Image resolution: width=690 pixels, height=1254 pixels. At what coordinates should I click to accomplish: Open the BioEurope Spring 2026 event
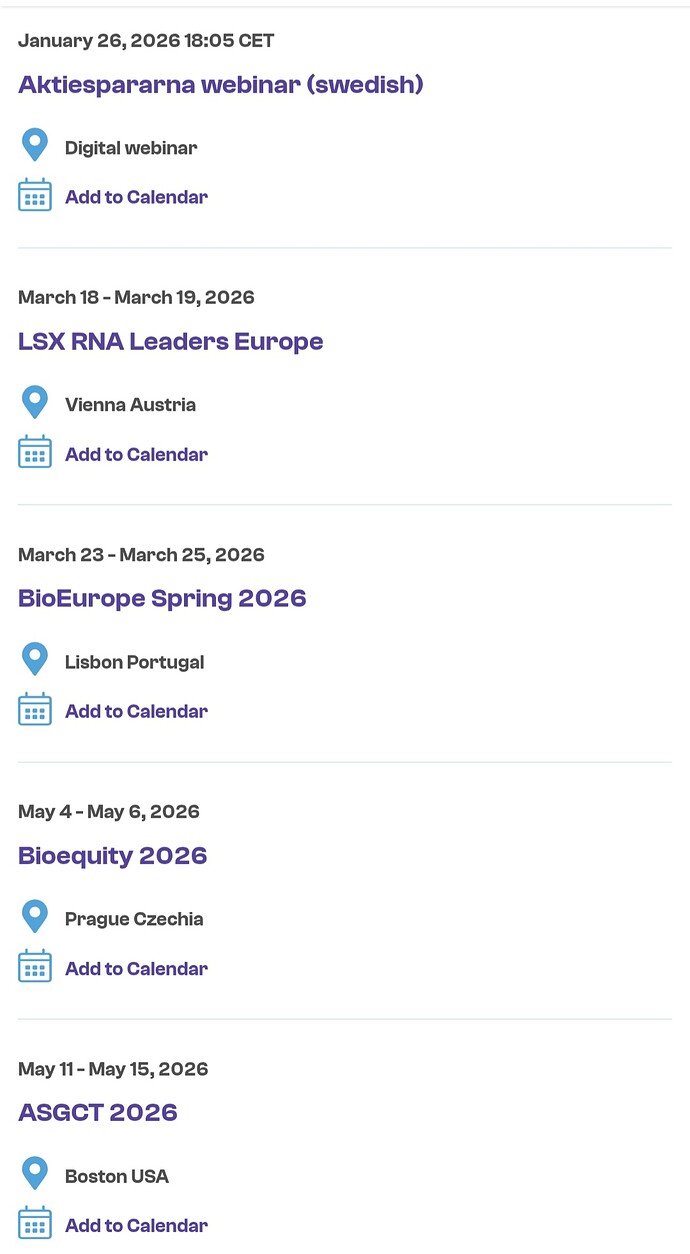pyautogui.click(x=162, y=599)
